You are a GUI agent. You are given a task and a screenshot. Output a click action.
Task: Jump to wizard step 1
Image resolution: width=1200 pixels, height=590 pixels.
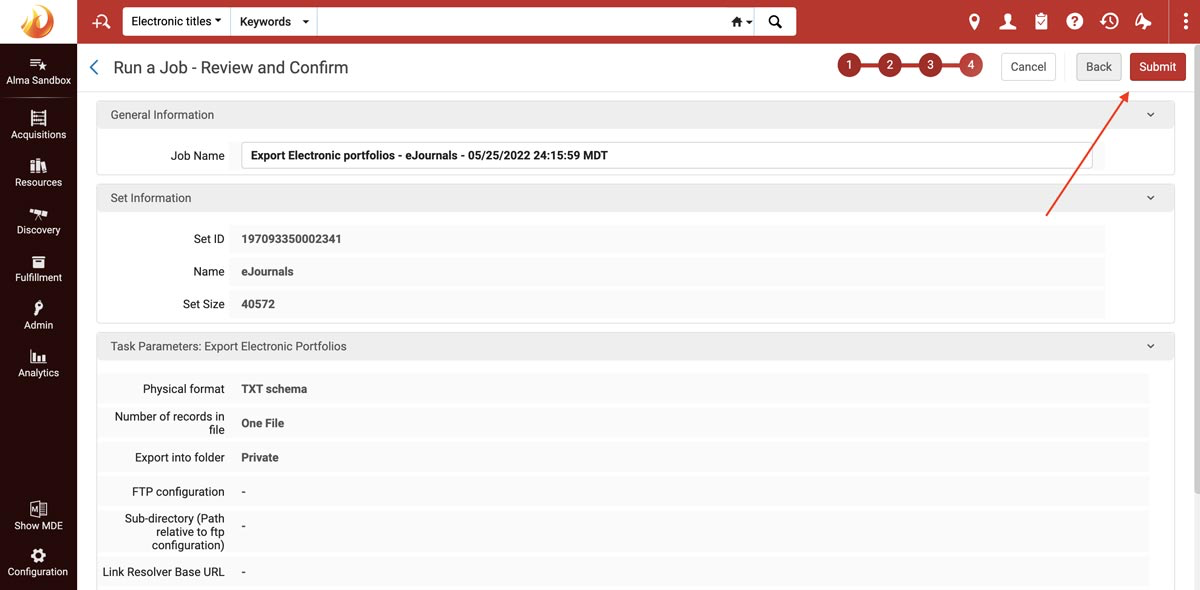click(849, 66)
